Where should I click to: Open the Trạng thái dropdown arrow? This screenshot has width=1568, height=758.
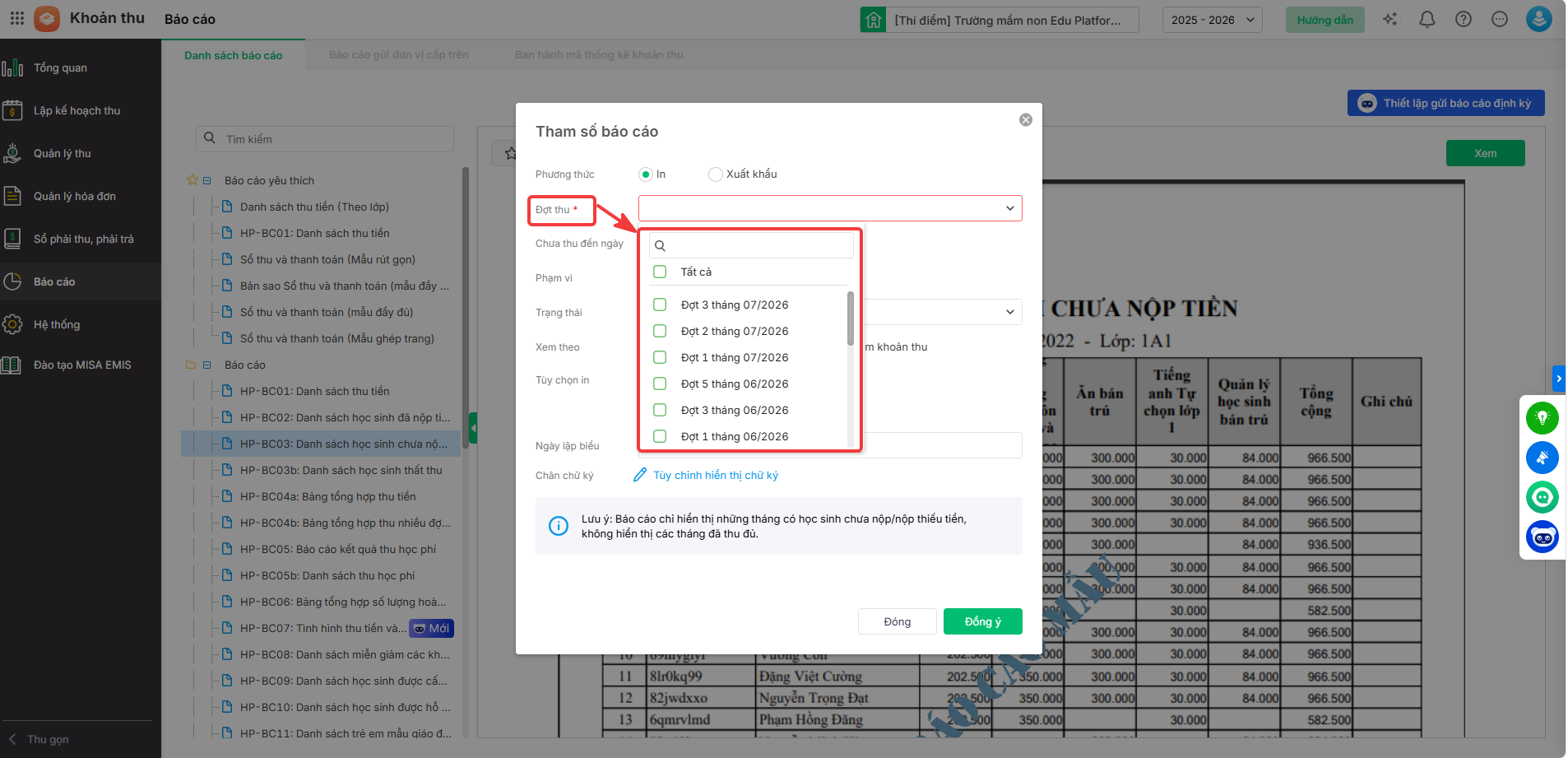point(1010,312)
